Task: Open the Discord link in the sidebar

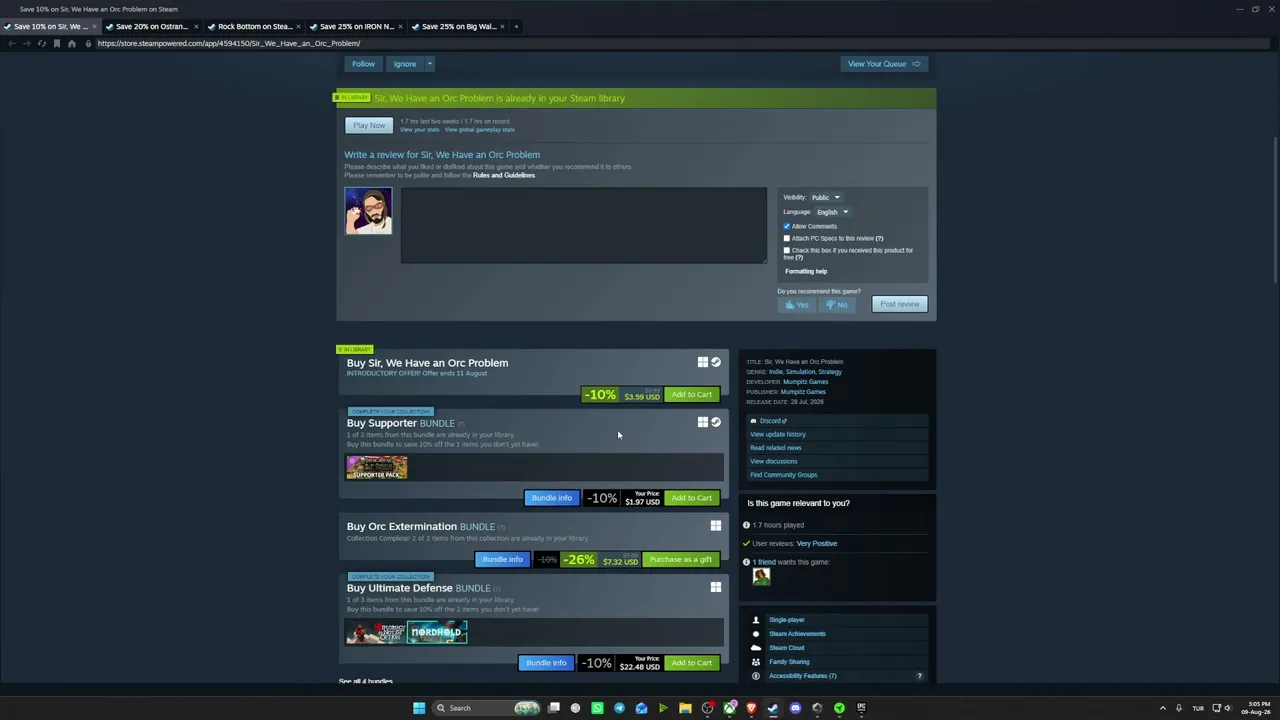Action: click(771, 421)
